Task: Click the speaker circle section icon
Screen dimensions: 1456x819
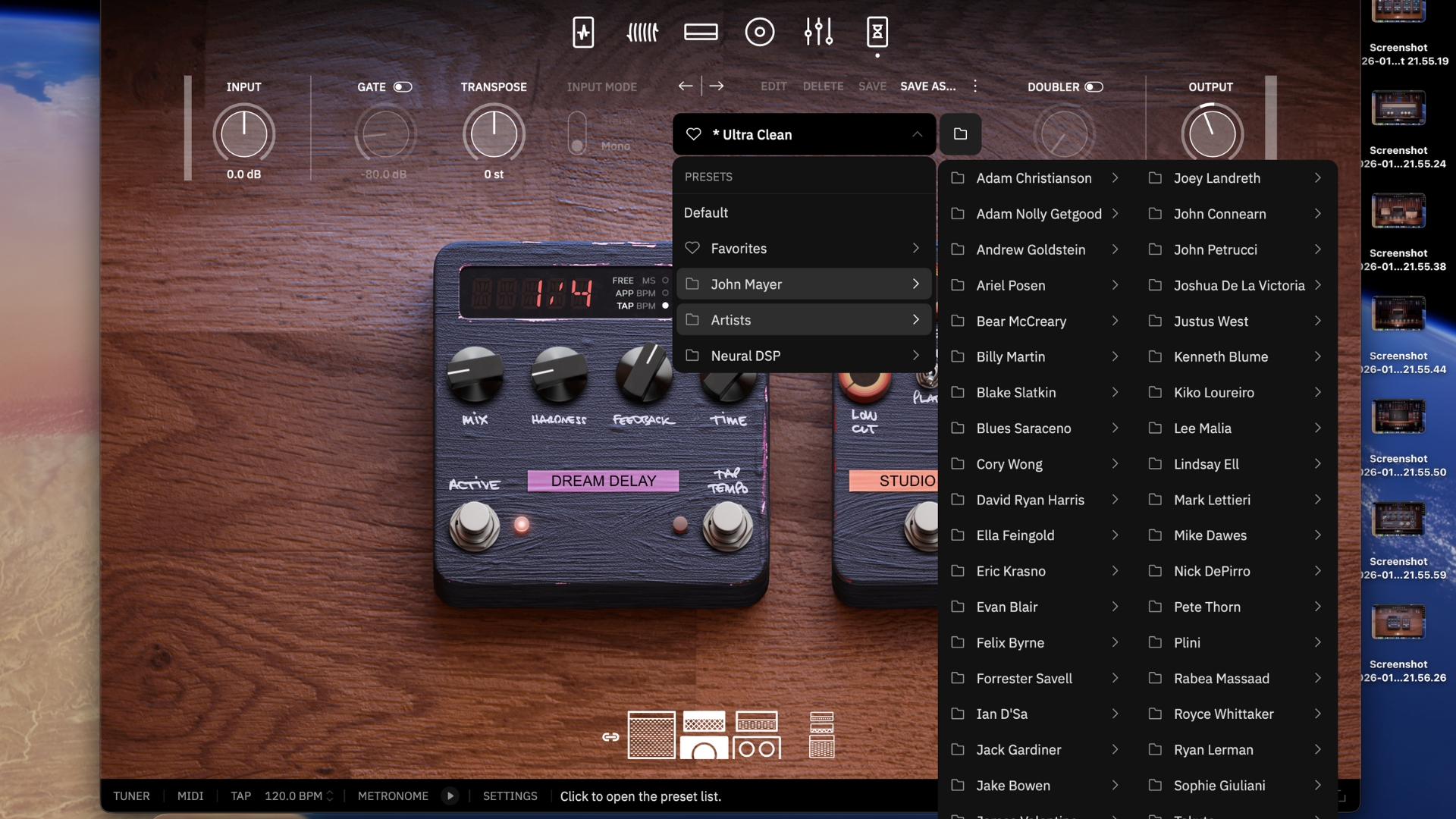Action: (760, 33)
